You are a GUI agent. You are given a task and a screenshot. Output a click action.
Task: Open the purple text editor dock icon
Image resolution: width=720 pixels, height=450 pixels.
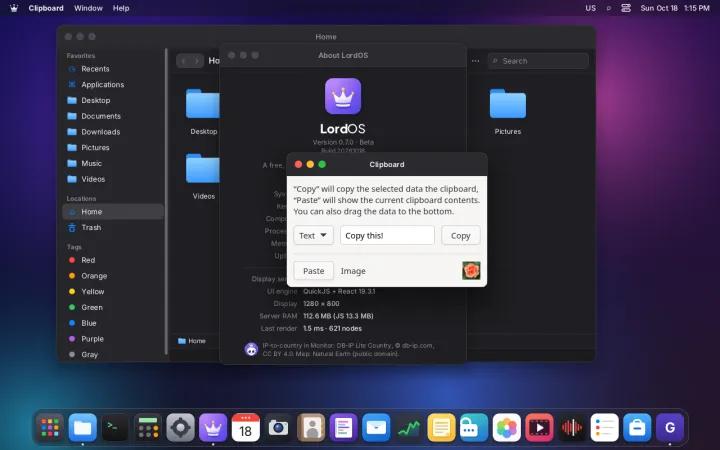(343, 428)
